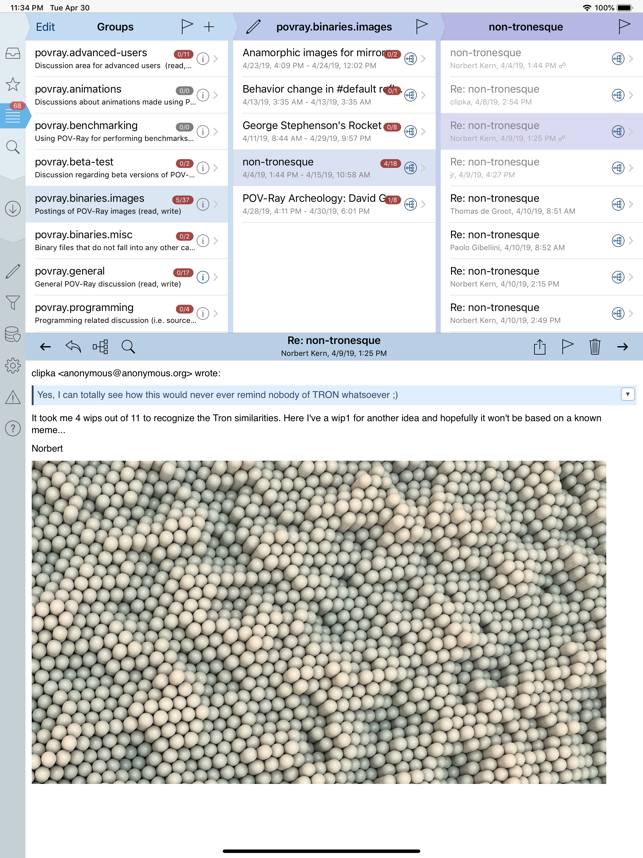The height and width of the screenshot is (858, 643).
Task: Open Norbert Kern reply from 2:15 PM
Action: [542, 277]
